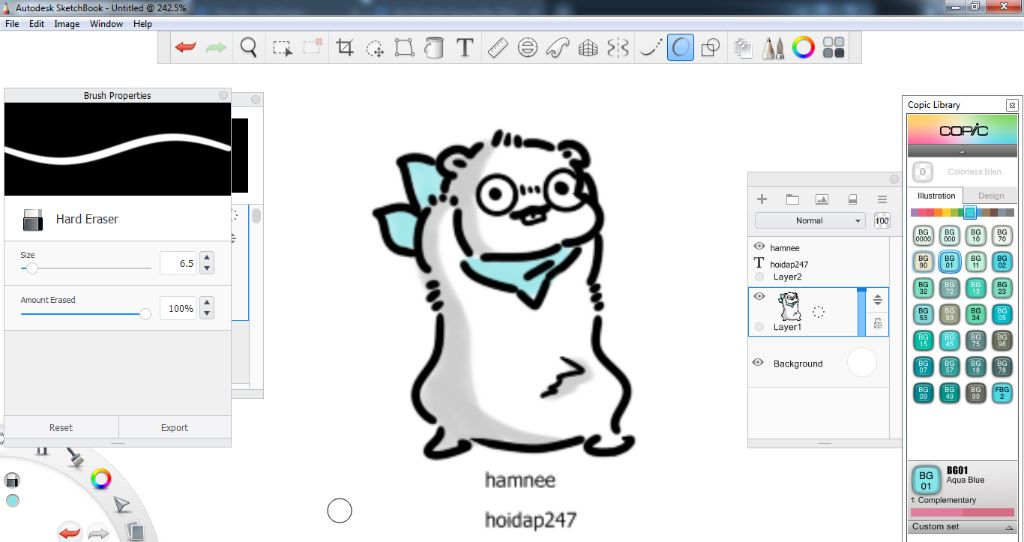This screenshot has width=1024, height=542.
Task: Select the Distort transform tool
Action: [x=404, y=47]
